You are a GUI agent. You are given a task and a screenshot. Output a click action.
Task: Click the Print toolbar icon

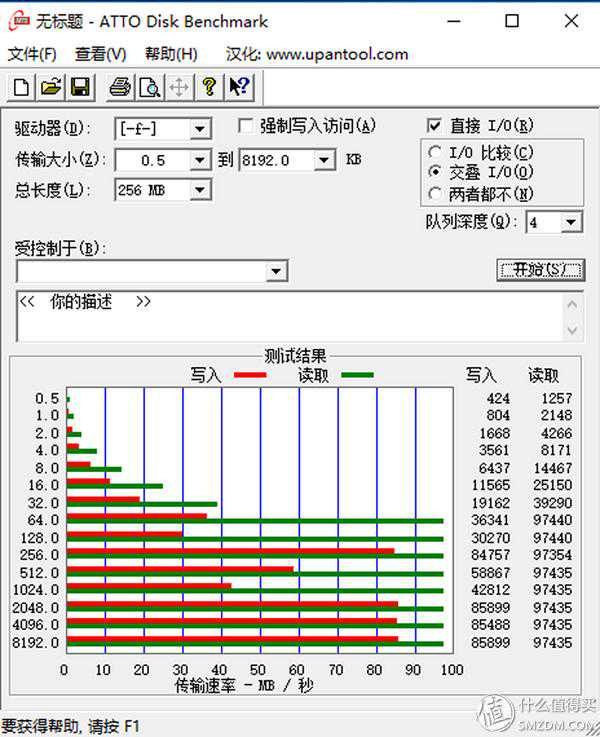pos(120,87)
